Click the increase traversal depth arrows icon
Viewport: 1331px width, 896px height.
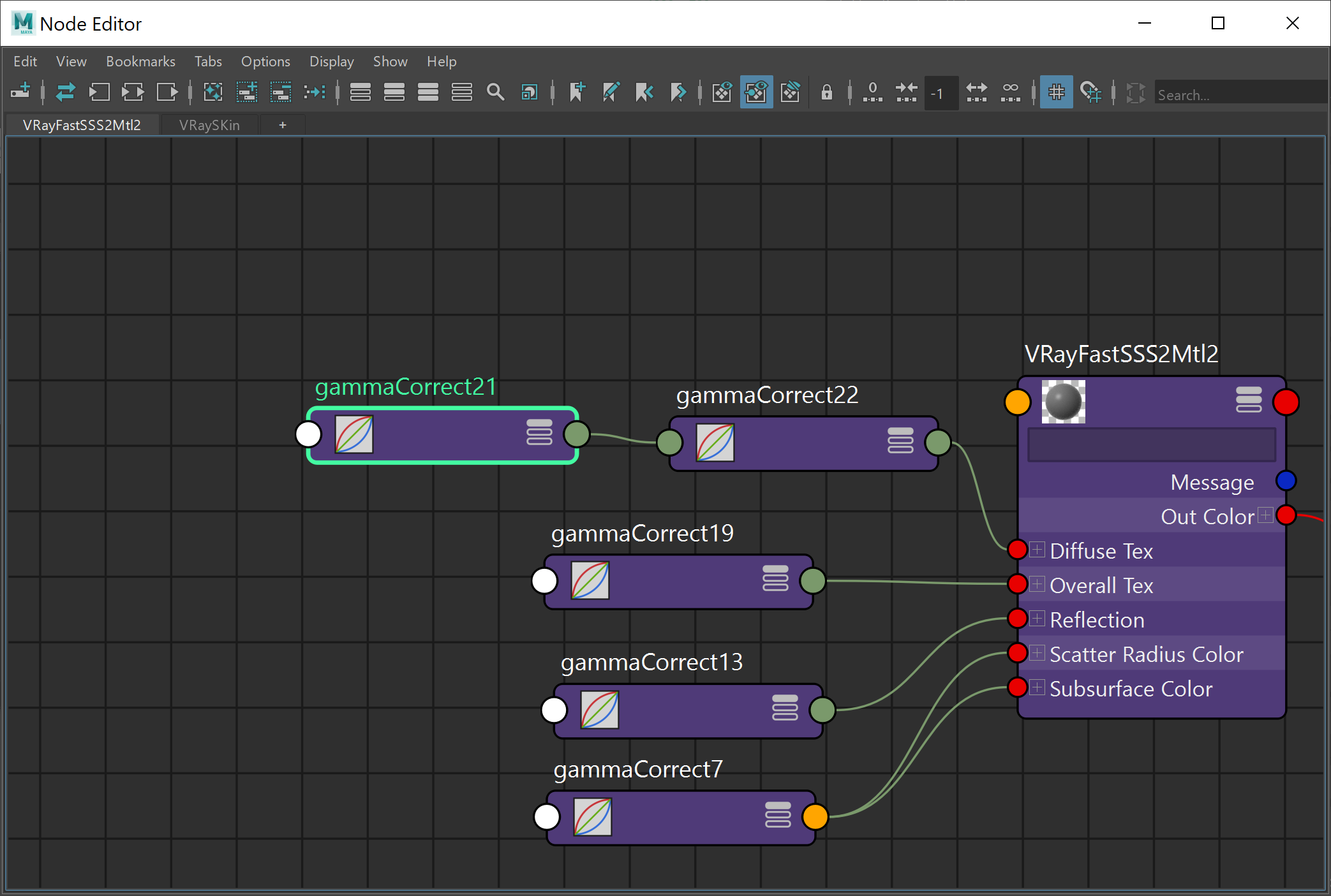click(977, 92)
